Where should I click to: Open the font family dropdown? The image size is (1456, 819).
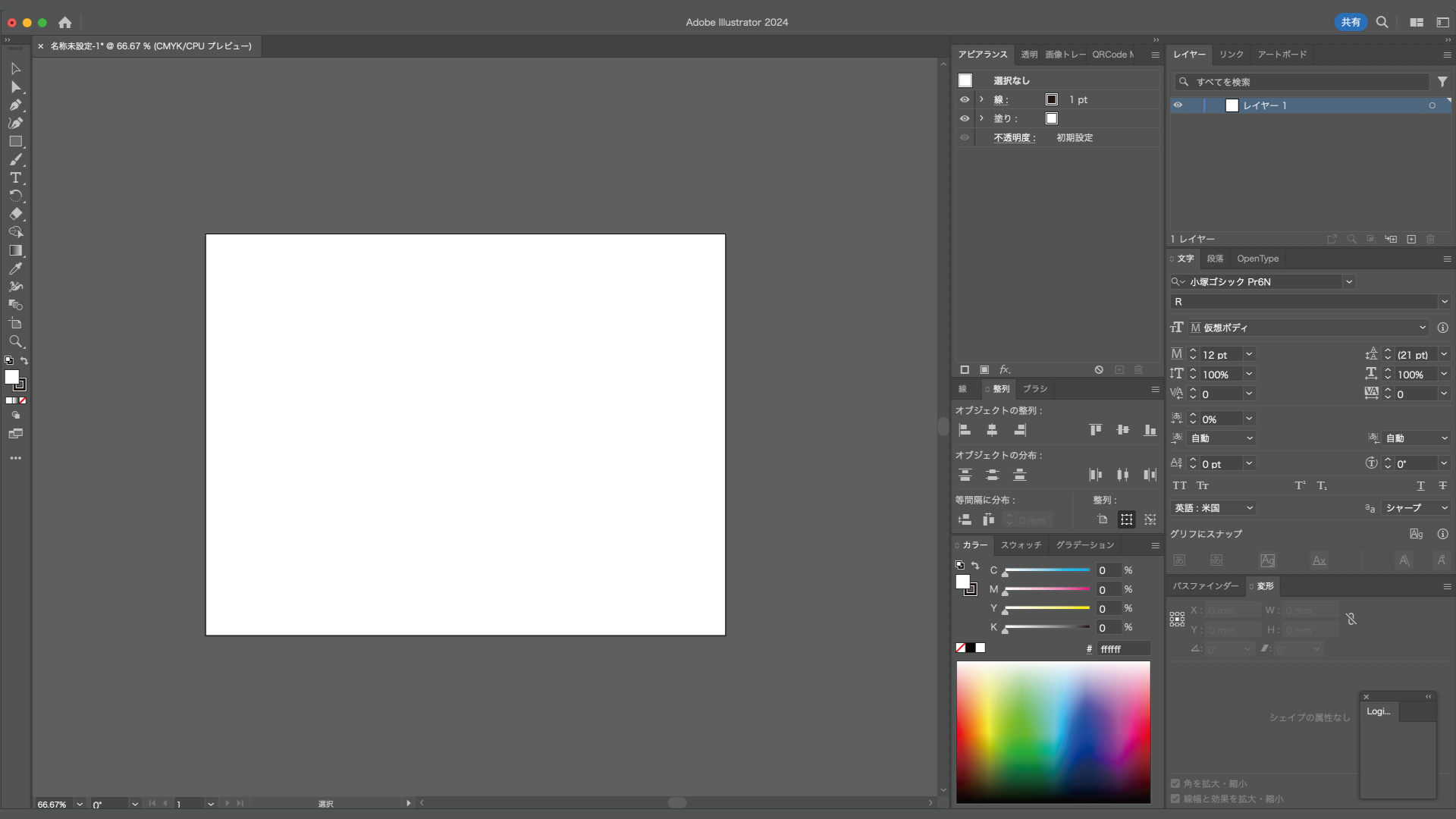[x=1349, y=281]
